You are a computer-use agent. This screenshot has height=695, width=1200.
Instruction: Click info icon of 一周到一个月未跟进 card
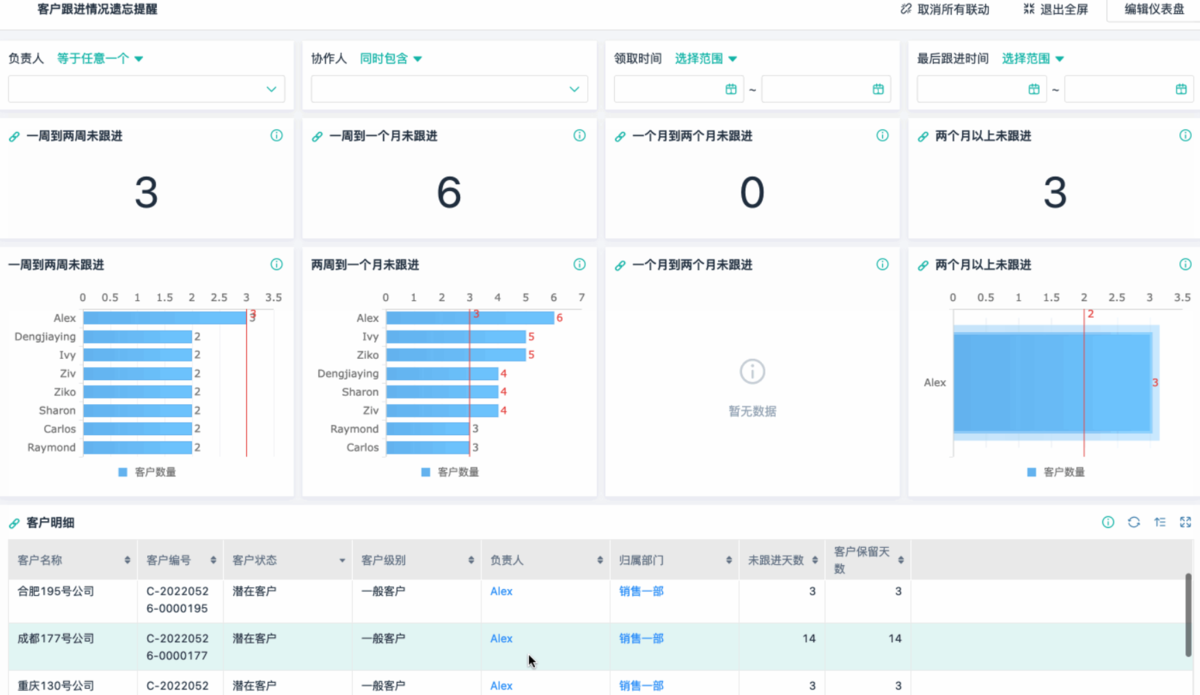click(579, 136)
